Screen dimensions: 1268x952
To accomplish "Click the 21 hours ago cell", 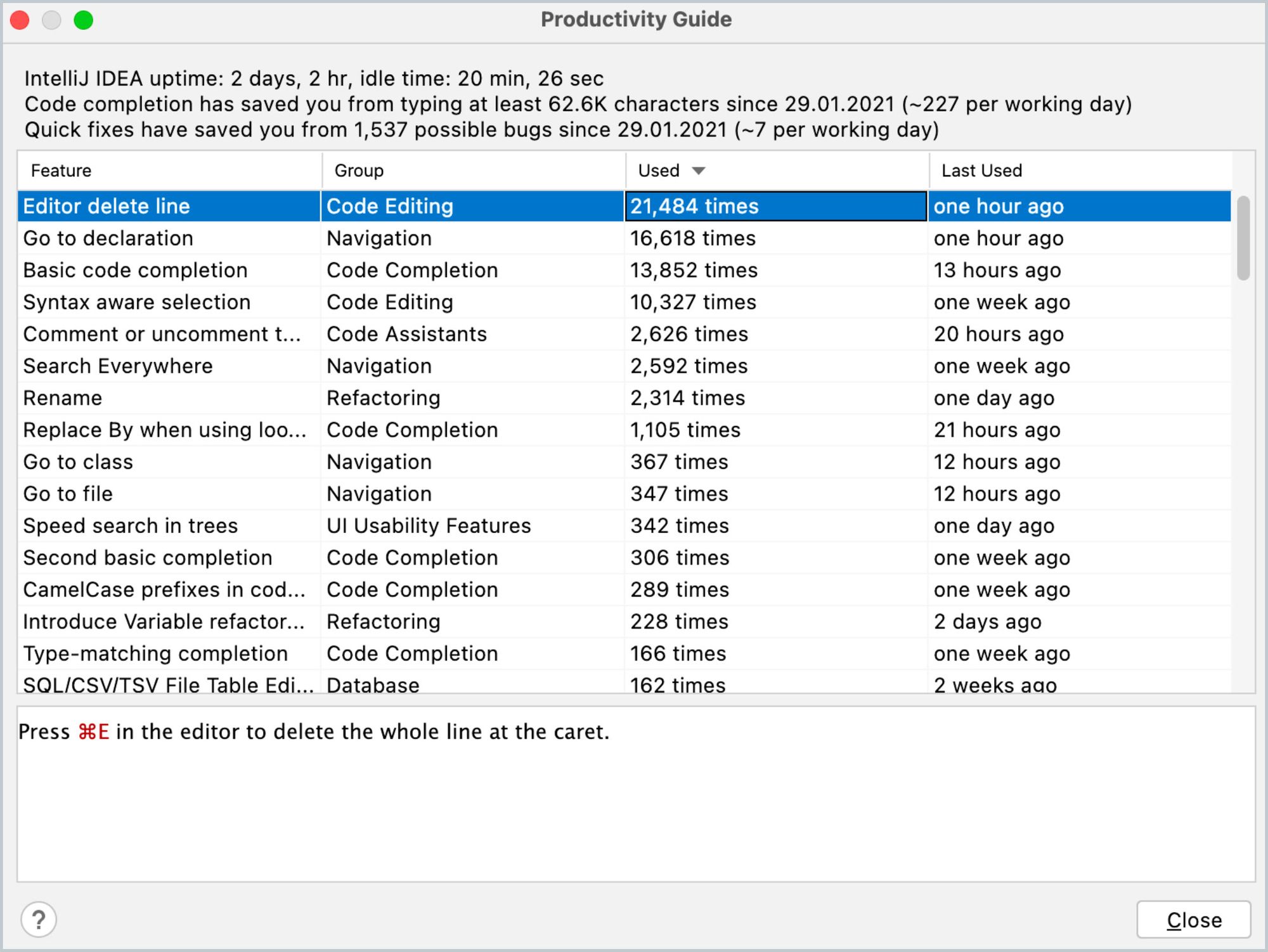I will pyautogui.click(x=1080, y=430).
